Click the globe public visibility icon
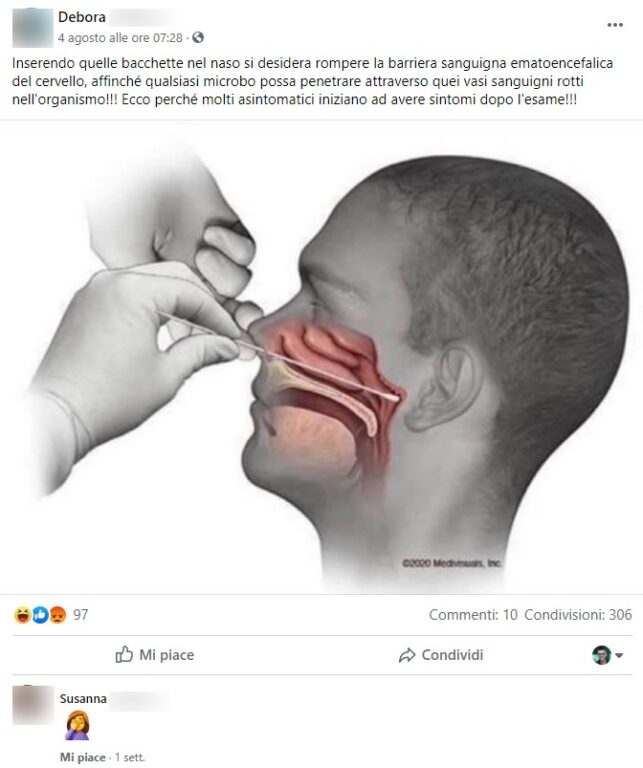Image resolution: width=643 pixels, height=768 pixels. click(x=198, y=38)
